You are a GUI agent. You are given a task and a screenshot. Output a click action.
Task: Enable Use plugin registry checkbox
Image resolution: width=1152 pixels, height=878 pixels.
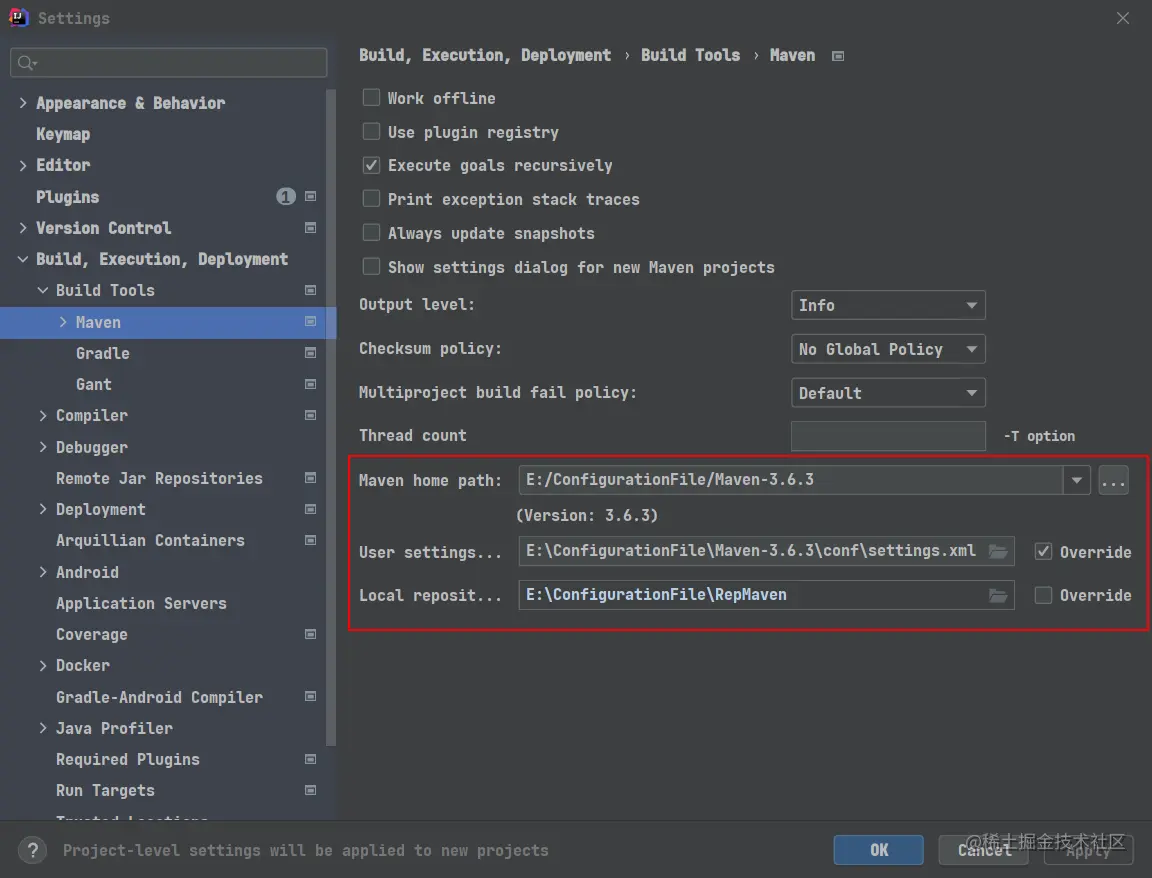[x=372, y=132]
